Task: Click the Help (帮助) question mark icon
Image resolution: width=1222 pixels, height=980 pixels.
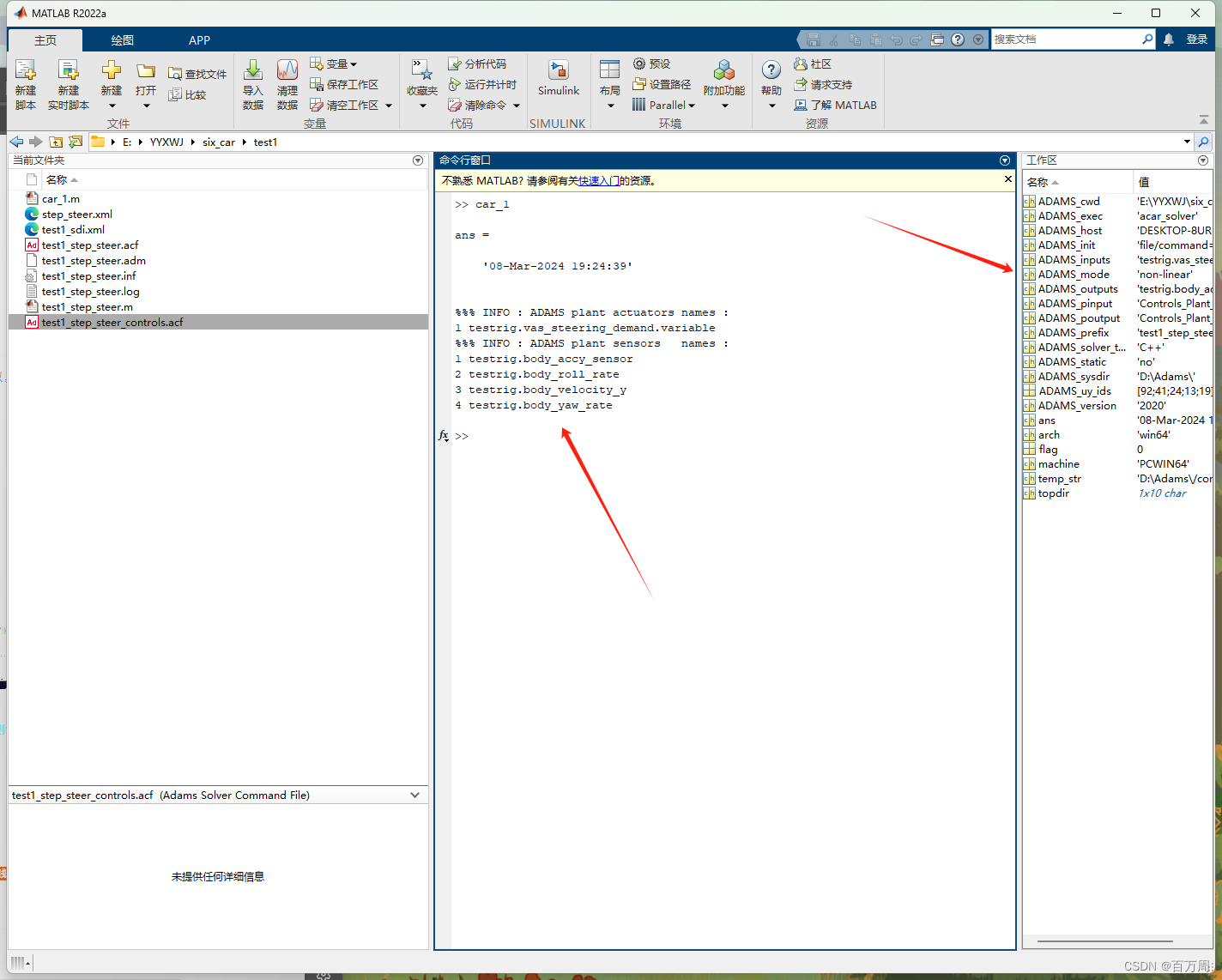Action: coord(771,70)
